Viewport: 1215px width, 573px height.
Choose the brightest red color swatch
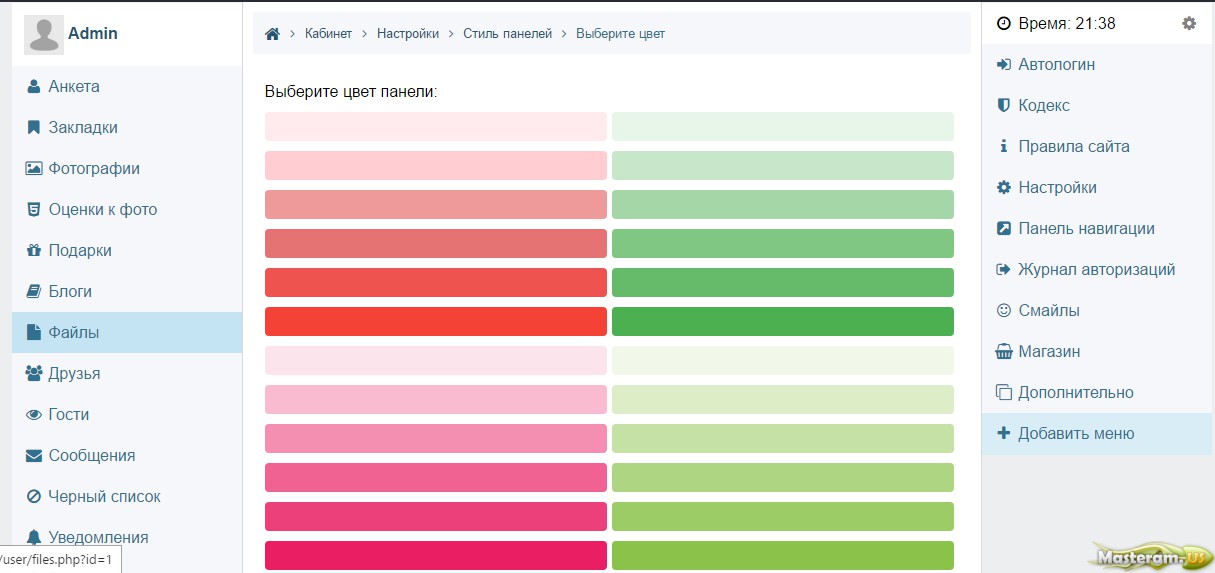(436, 321)
